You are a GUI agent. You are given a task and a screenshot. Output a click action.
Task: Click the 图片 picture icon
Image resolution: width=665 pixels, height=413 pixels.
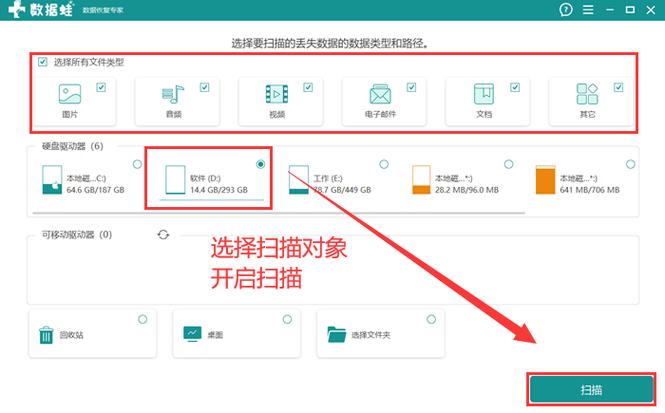[x=70, y=94]
